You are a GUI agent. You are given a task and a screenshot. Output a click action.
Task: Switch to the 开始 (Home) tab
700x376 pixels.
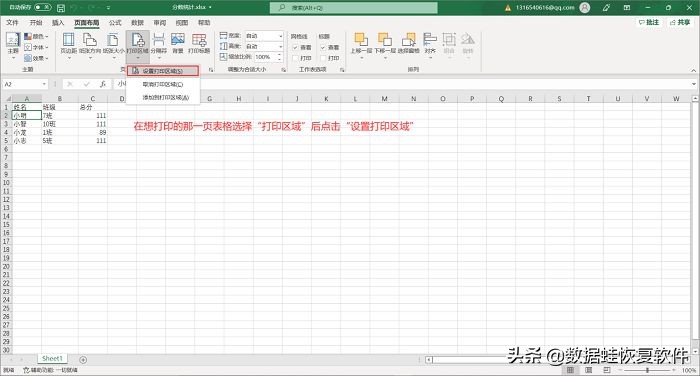(x=36, y=22)
